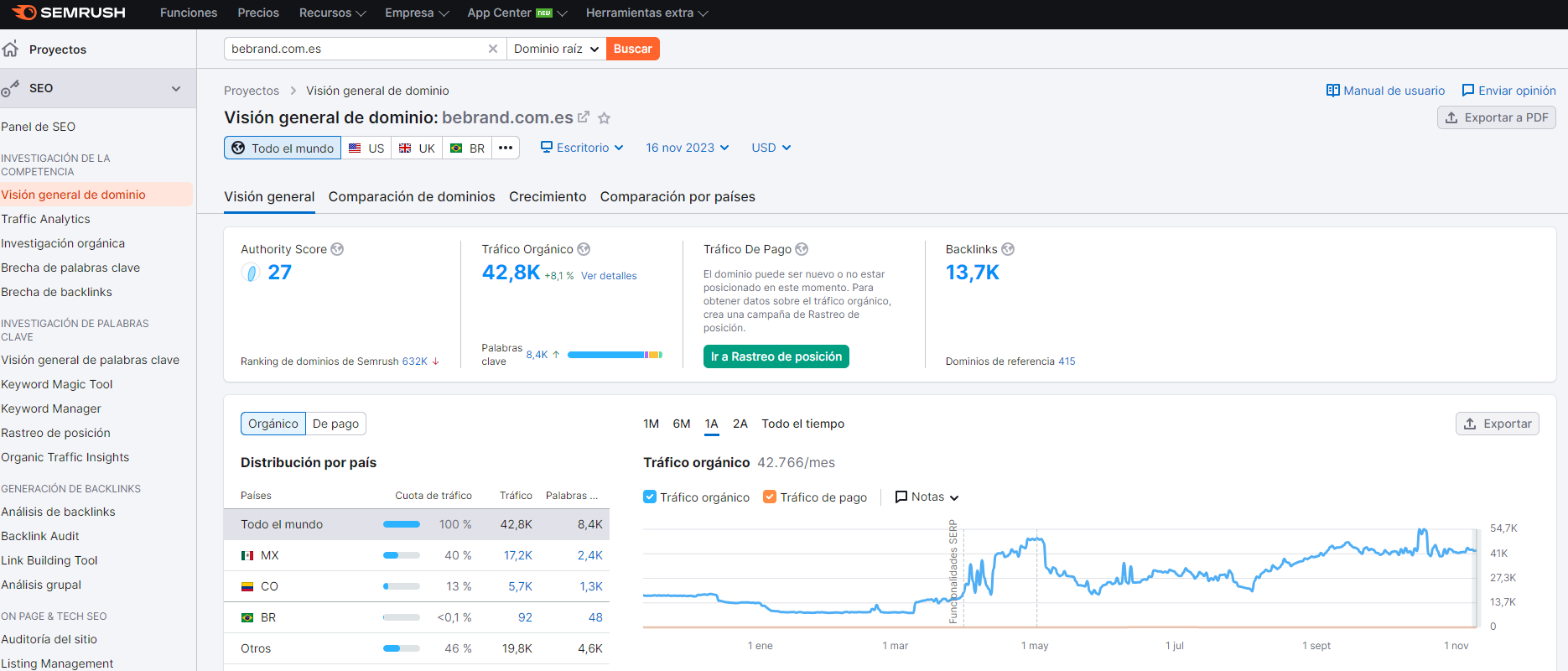Toggle the Tráfico orgánico checkbox
The image size is (1568, 671).
650,497
